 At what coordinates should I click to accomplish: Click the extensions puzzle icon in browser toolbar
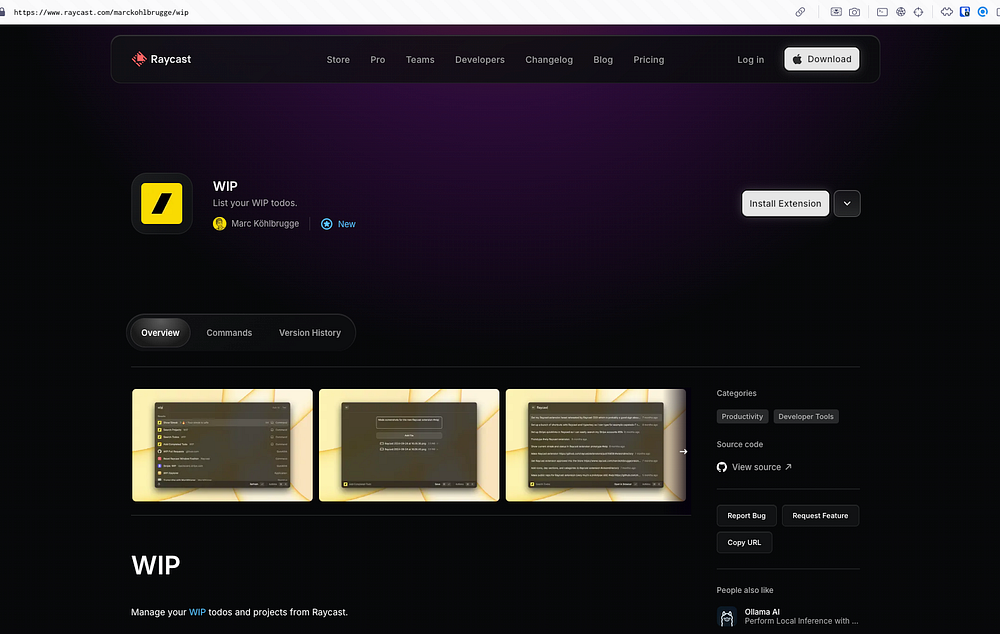[946, 11]
